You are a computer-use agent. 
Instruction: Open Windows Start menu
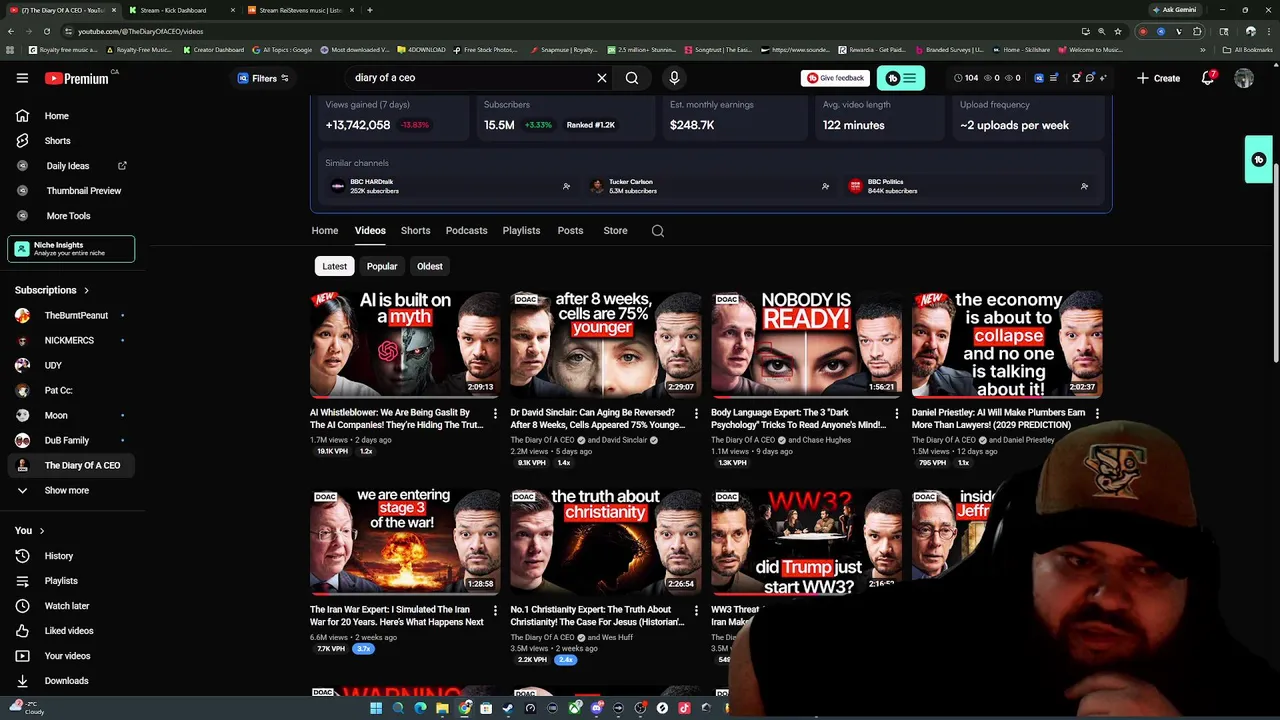pyautogui.click(x=376, y=708)
